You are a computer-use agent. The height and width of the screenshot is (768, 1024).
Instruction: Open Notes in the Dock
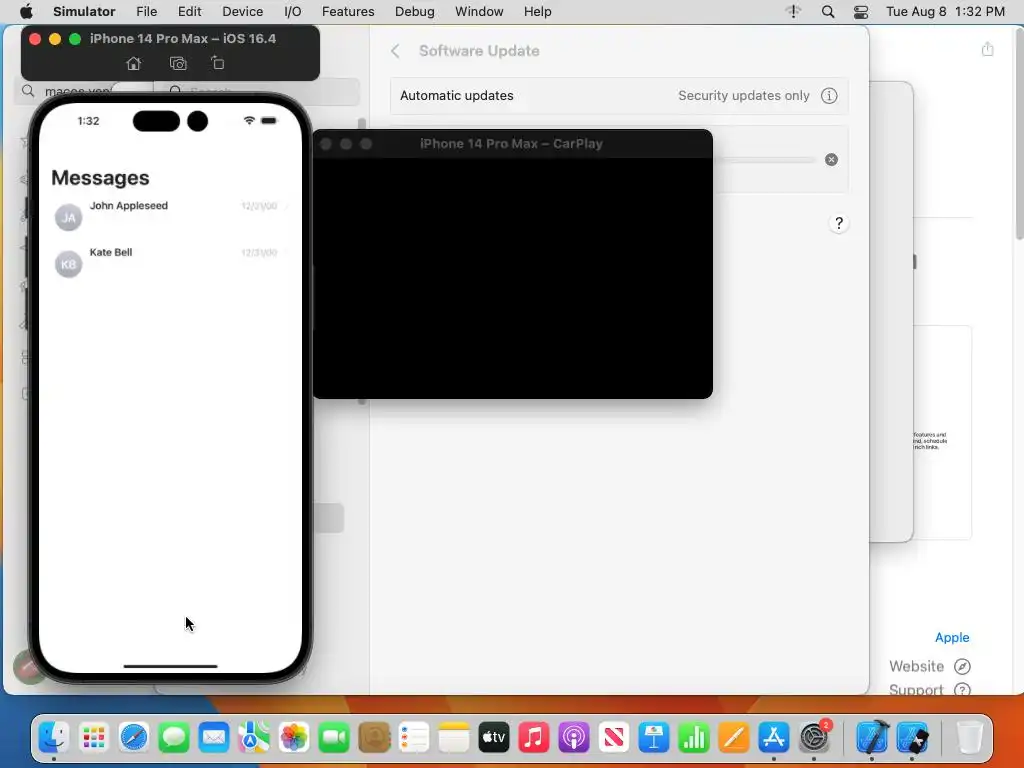pos(454,738)
